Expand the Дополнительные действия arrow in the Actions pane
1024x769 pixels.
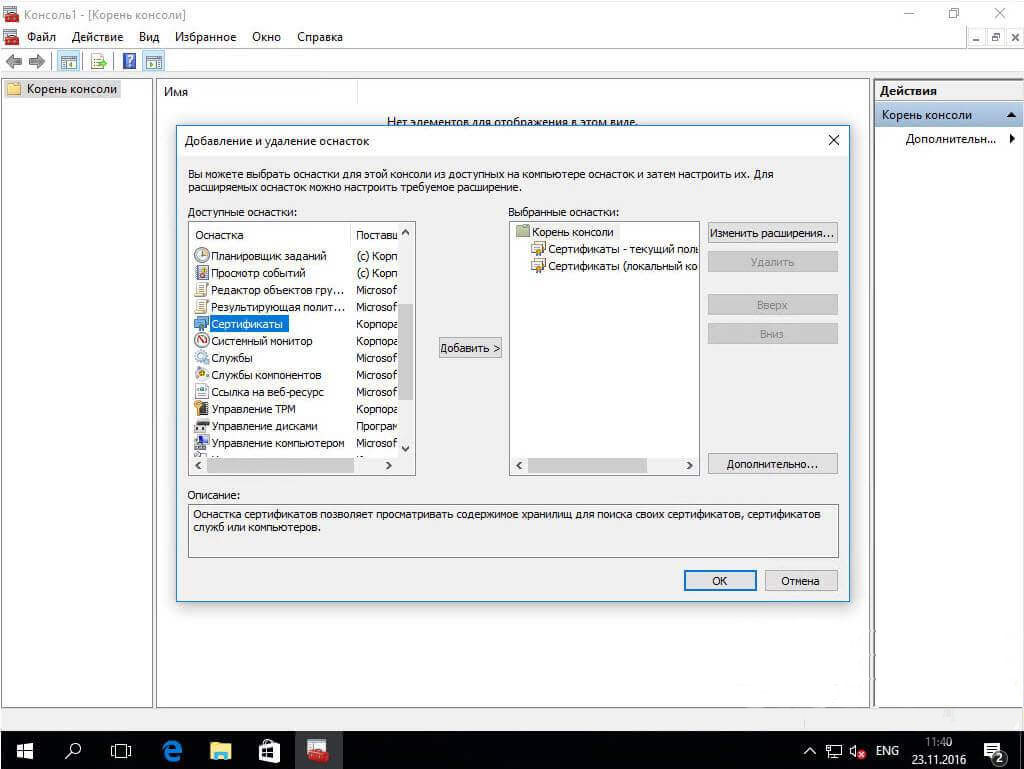coord(1012,138)
